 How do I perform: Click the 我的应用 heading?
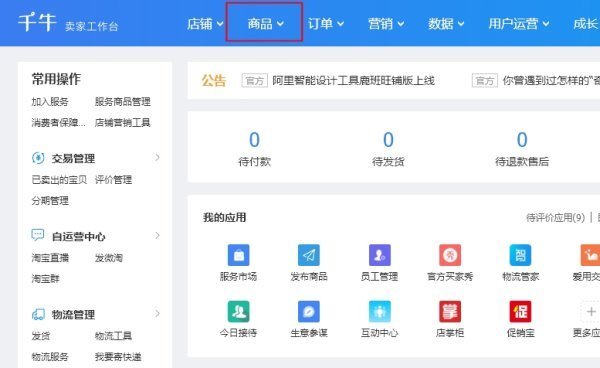225,217
